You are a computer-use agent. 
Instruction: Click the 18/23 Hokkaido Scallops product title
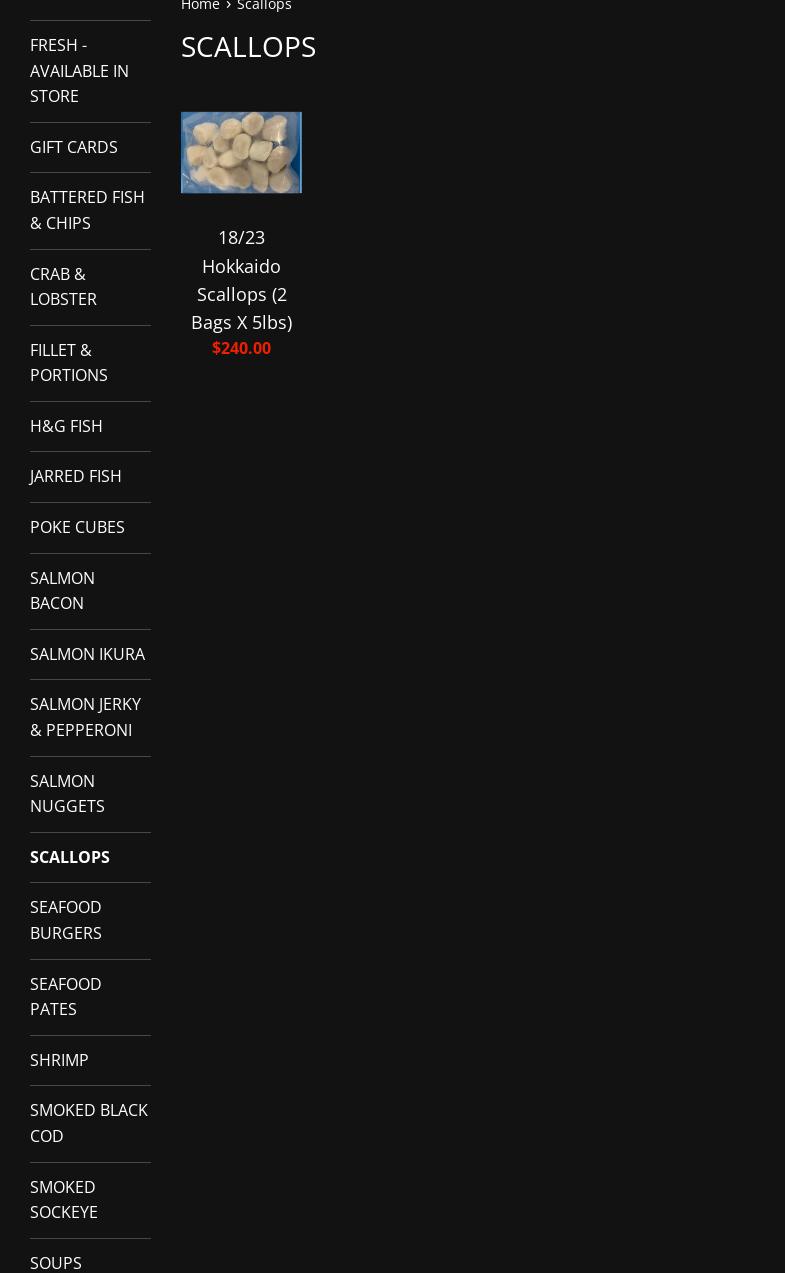click(x=241, y=279)
